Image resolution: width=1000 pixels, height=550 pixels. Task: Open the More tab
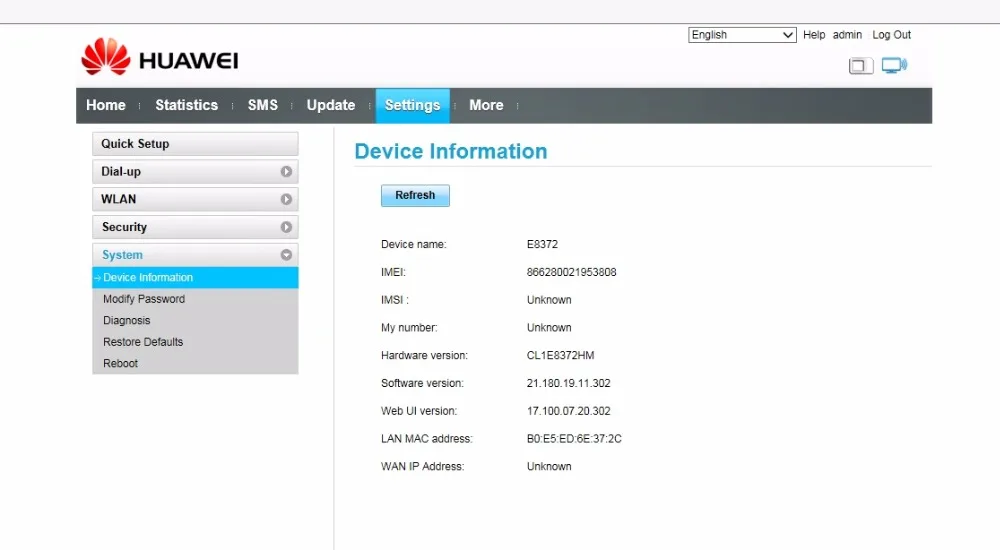coord(487,105)
